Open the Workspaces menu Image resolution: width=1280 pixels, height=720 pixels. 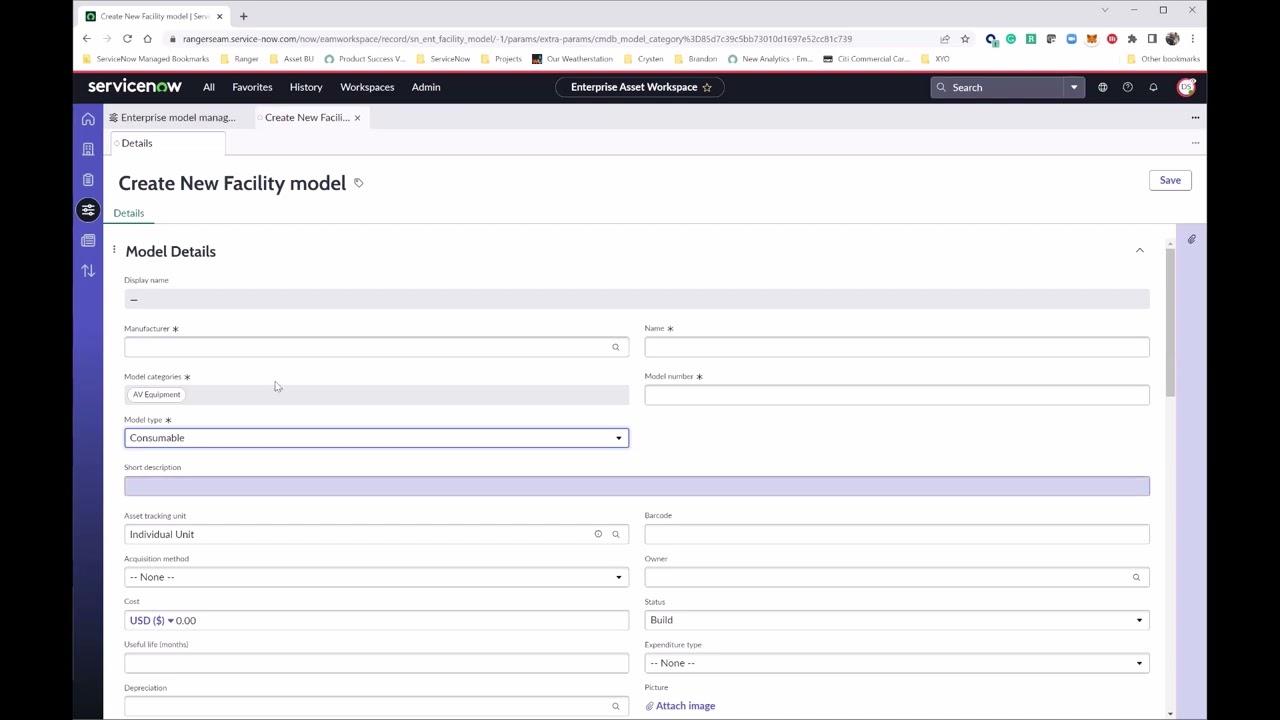coord(367,87)
